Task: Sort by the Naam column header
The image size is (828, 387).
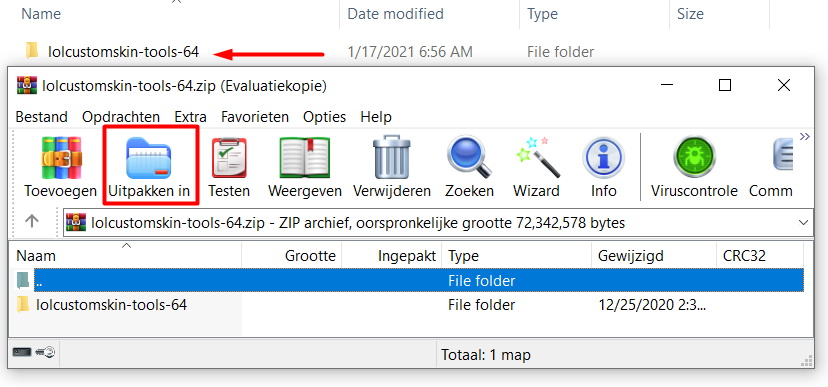Action: (x=126, y=256)
